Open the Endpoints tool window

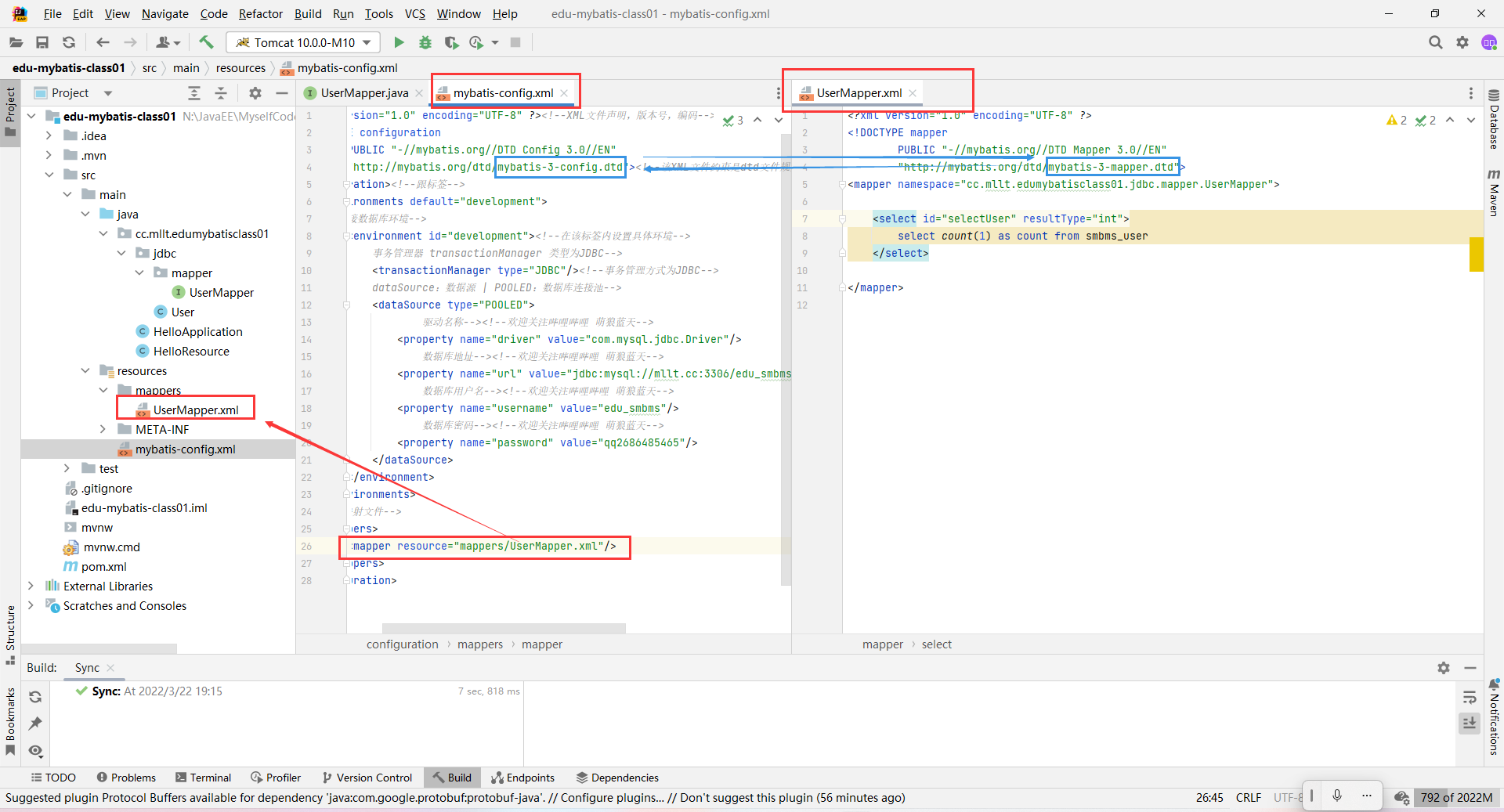[523, 778]
